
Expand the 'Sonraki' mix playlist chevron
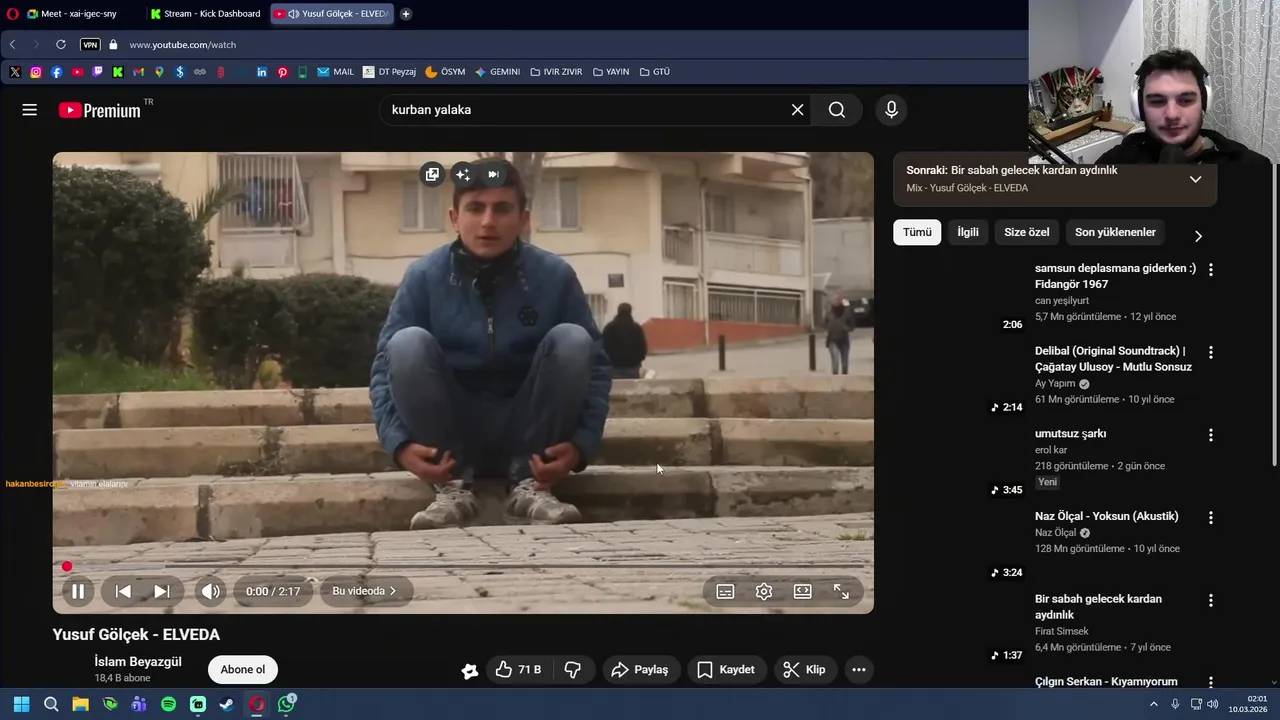(x=1195, y=179)
